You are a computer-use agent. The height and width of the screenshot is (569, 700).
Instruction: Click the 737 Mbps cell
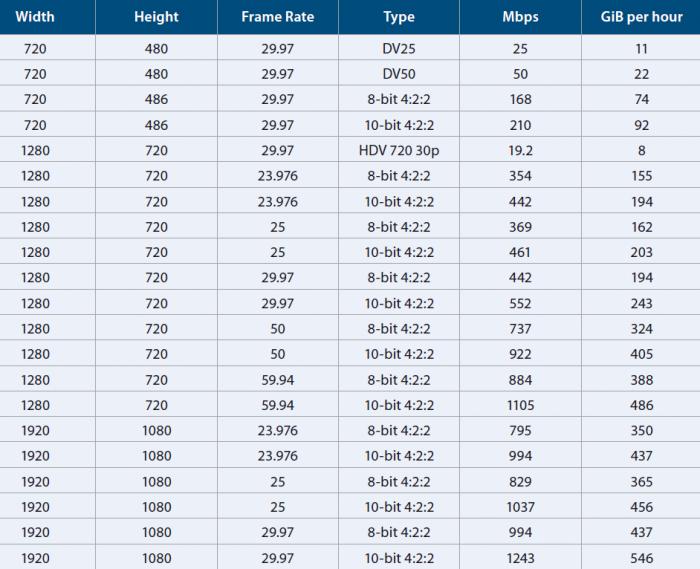click(x=521, y=328)
